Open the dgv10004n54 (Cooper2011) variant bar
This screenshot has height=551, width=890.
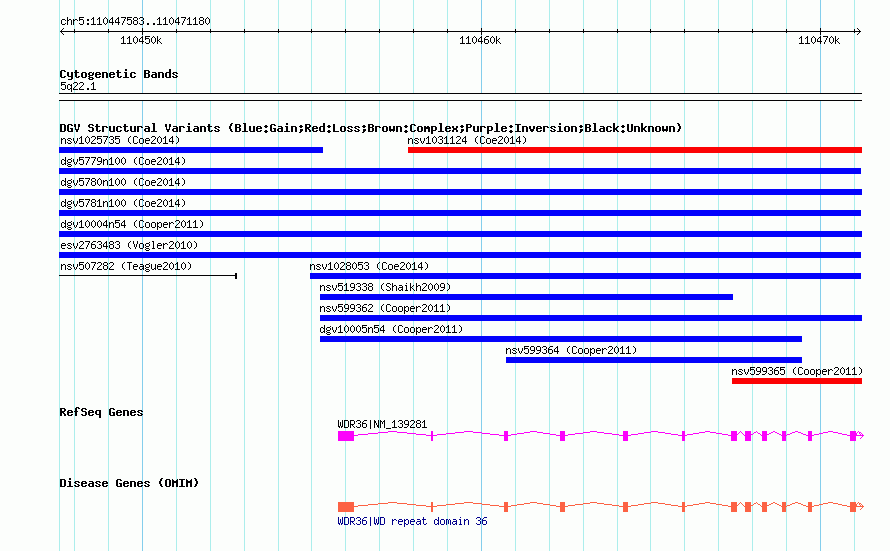pos(460,234)
